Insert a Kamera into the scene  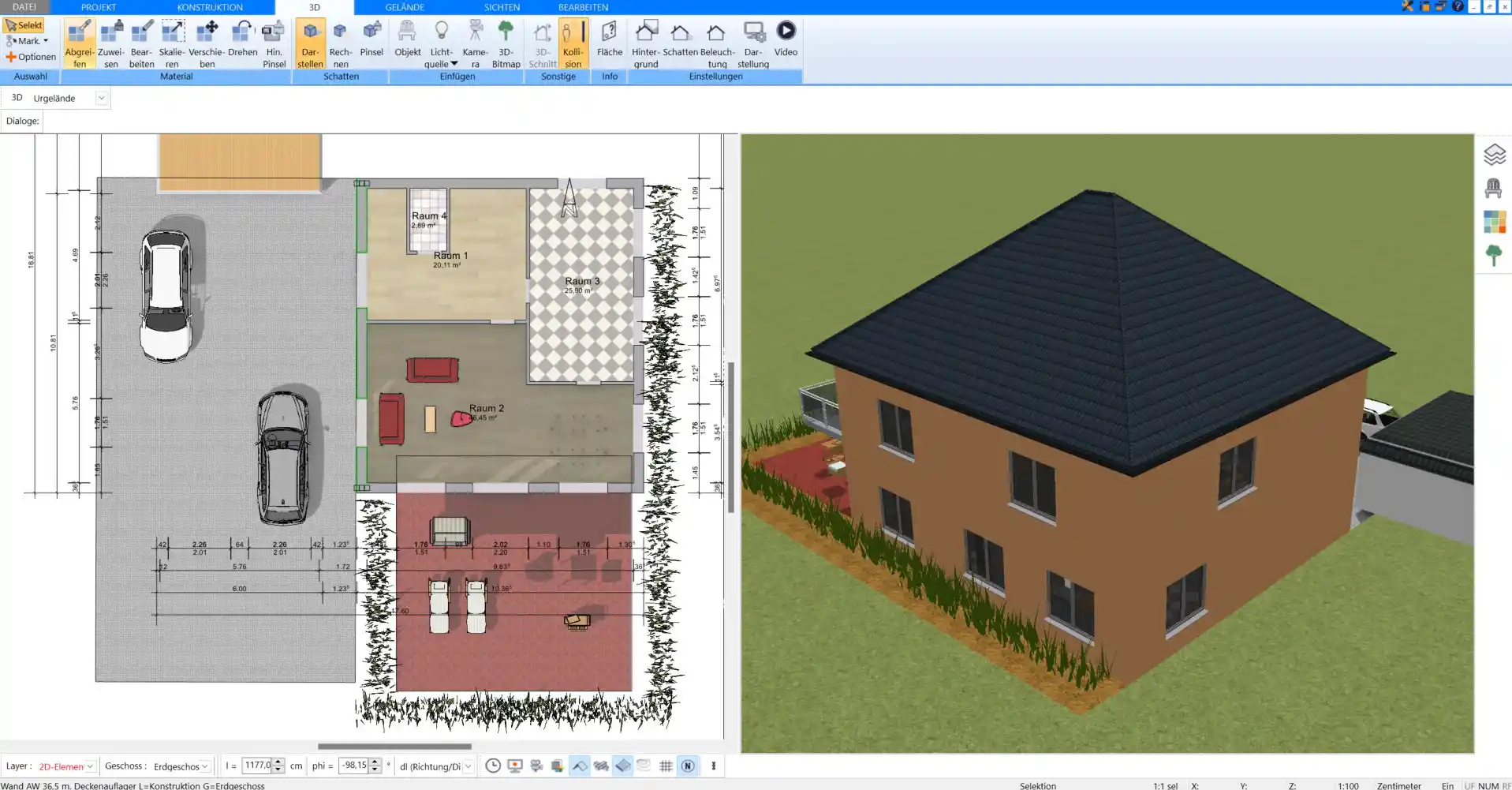coord(475,43)
